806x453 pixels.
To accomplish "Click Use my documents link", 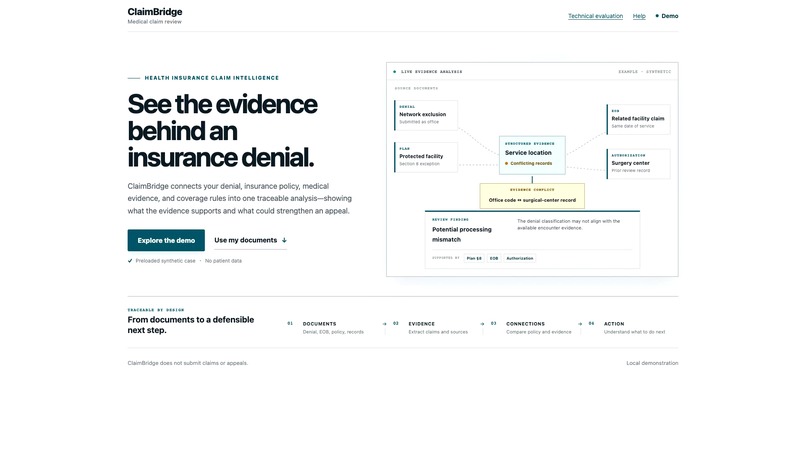I will click(x=250, y=240).
